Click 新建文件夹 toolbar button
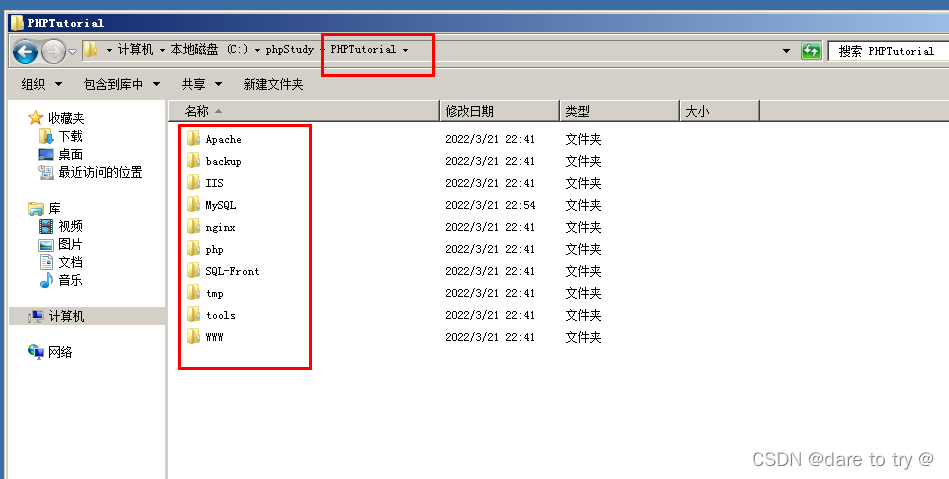This screenshot has width=949, height=479. (x=273, y=84)
